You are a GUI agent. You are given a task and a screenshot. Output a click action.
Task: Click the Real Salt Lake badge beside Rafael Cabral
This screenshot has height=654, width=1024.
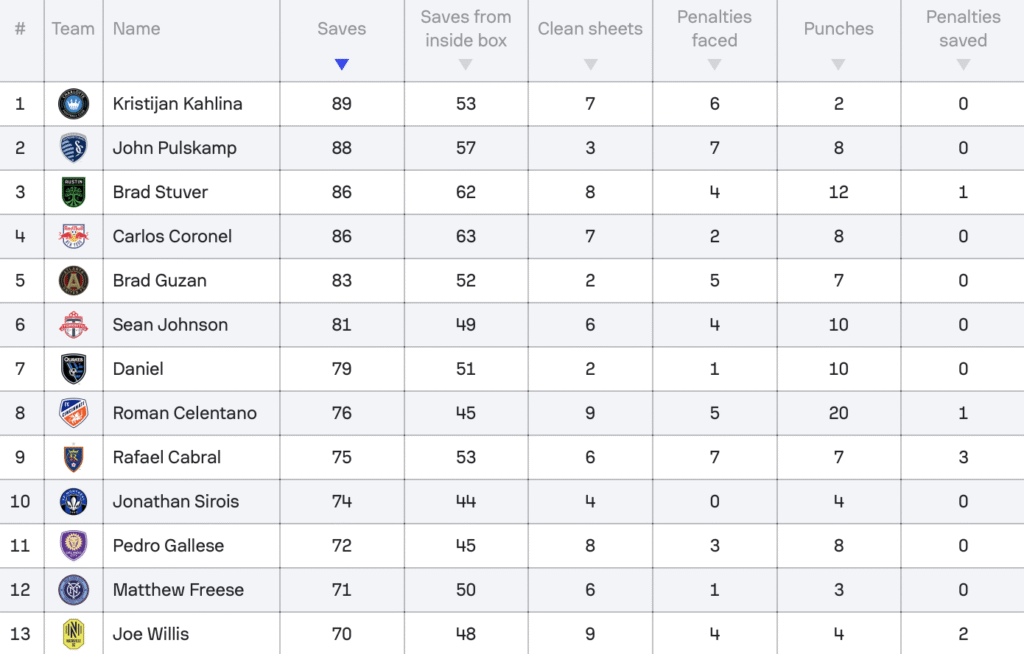point(73,457)
